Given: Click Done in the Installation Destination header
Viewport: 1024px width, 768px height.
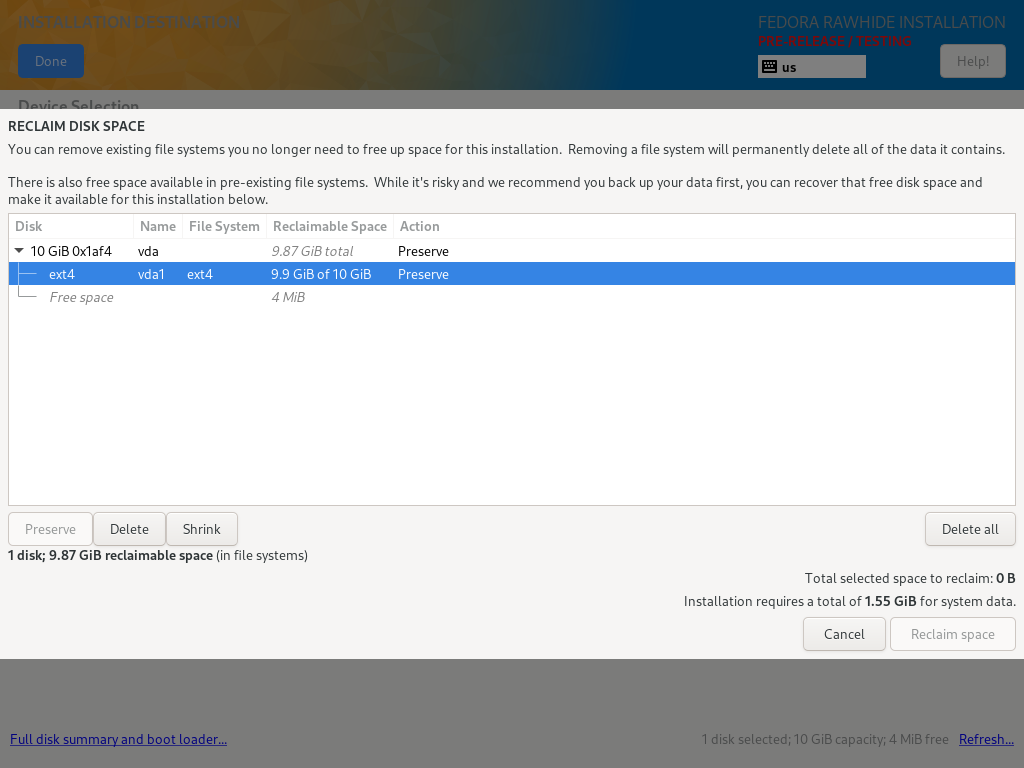Looking at the screenshot, I should (x=51, y=61).
